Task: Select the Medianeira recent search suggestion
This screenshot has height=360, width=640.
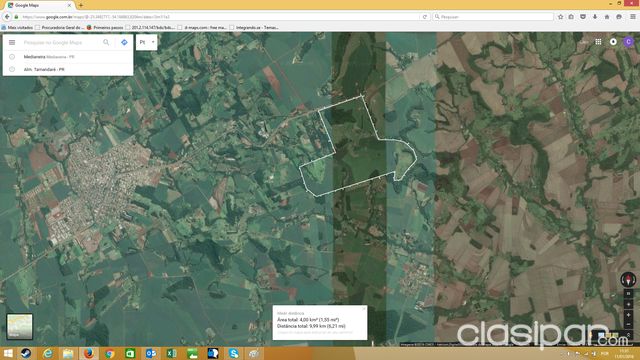Action: (68, 57)
